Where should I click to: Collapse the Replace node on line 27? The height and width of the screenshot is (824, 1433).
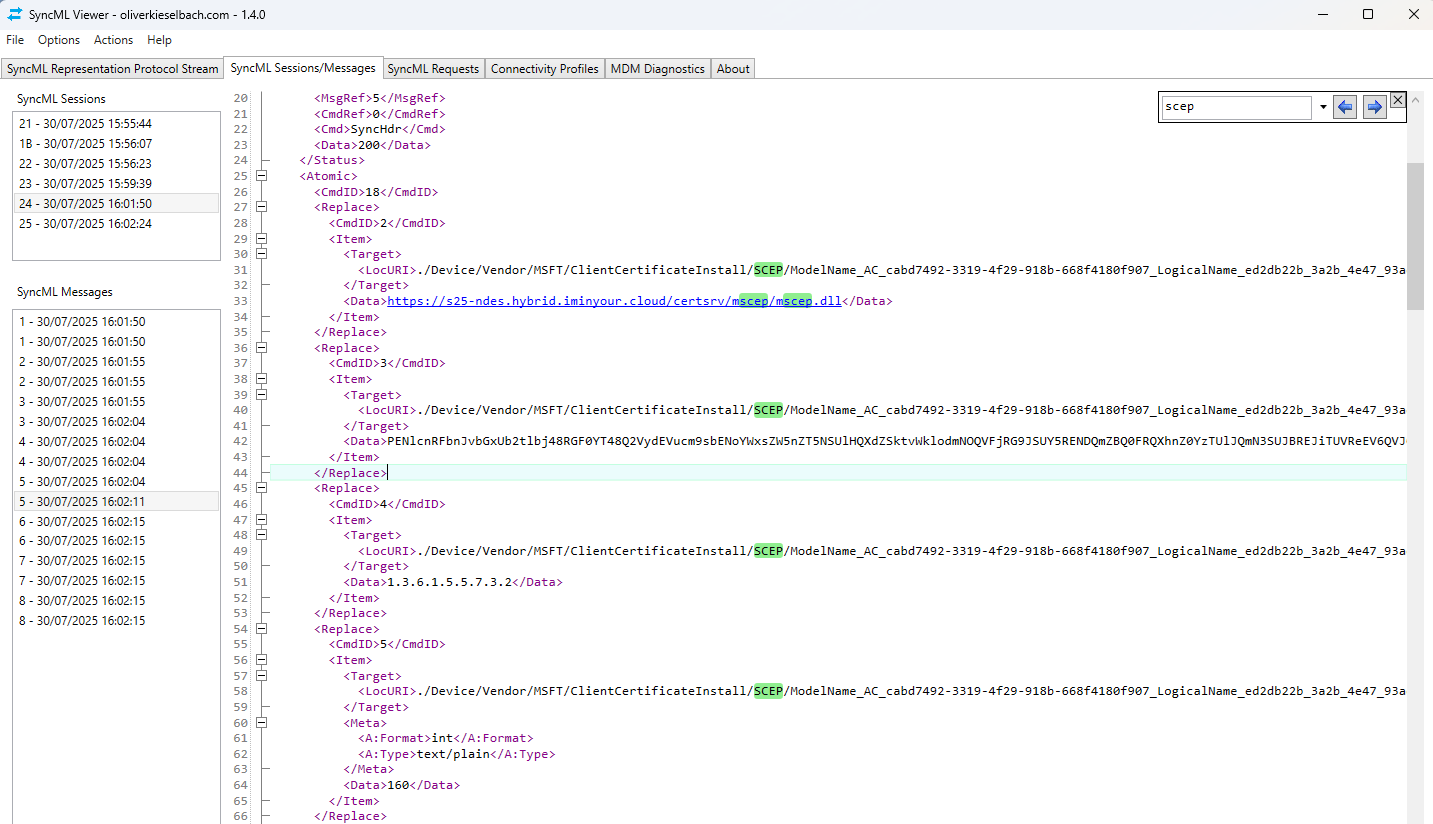pos(262,207)
